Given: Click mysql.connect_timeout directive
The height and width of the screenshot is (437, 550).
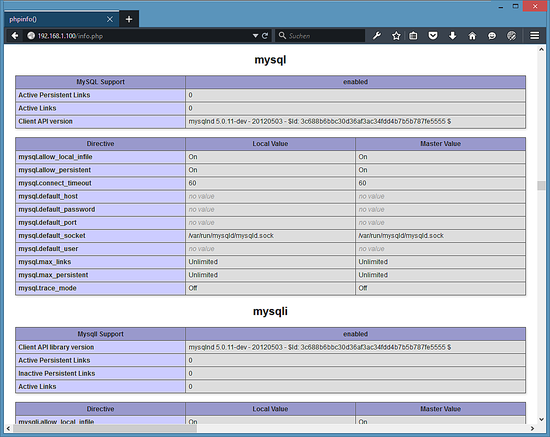Looking at the screenshot, I should pos(55,183).
